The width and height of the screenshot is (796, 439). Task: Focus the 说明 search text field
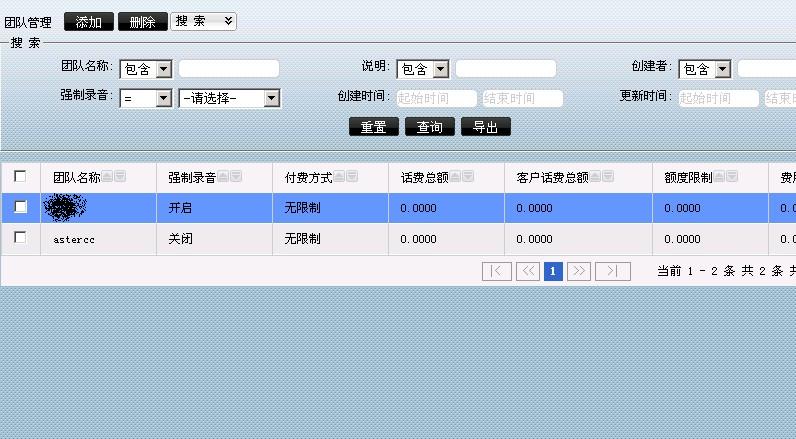coord(506,69)
